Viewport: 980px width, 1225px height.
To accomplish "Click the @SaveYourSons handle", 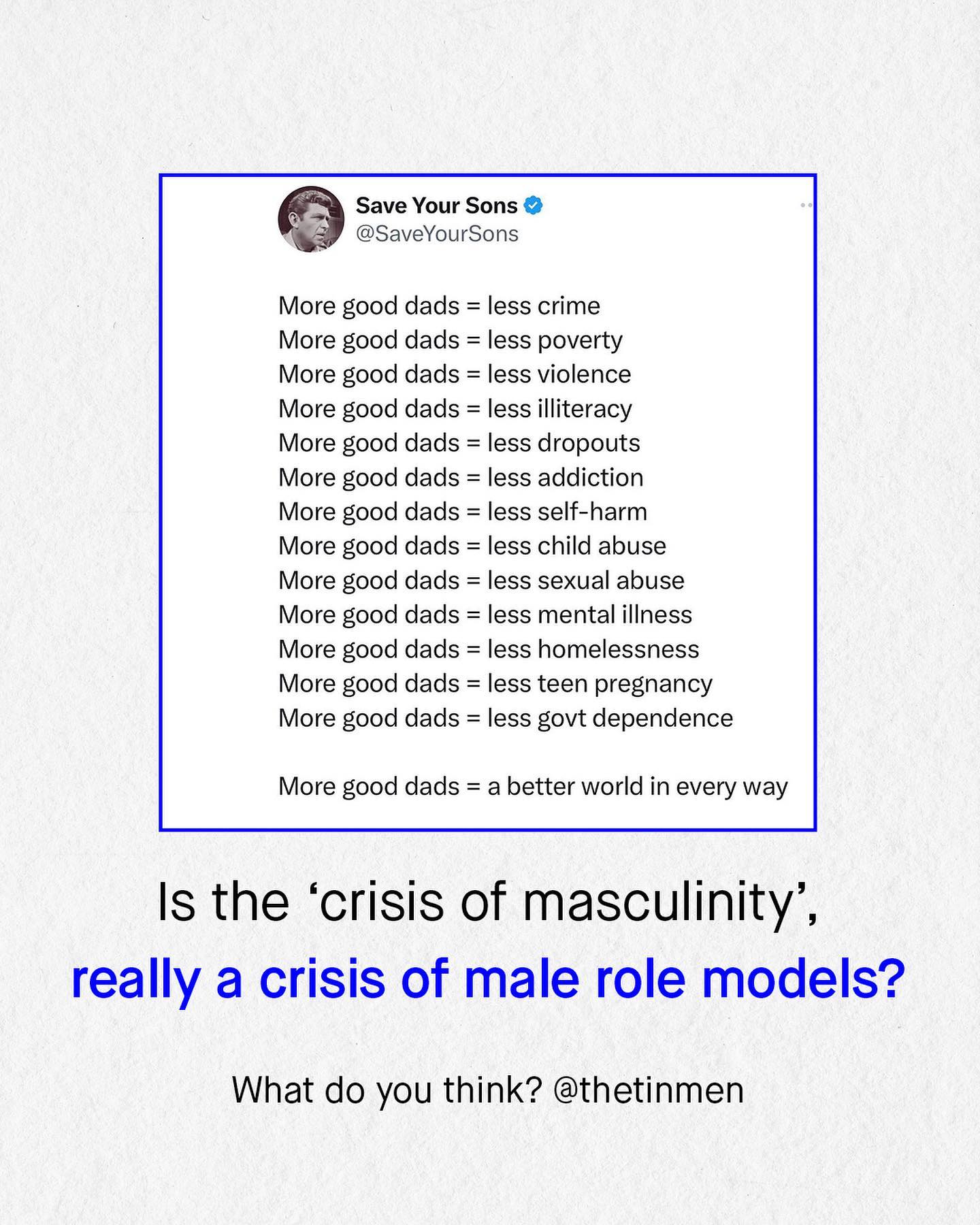I will point(437,234).
